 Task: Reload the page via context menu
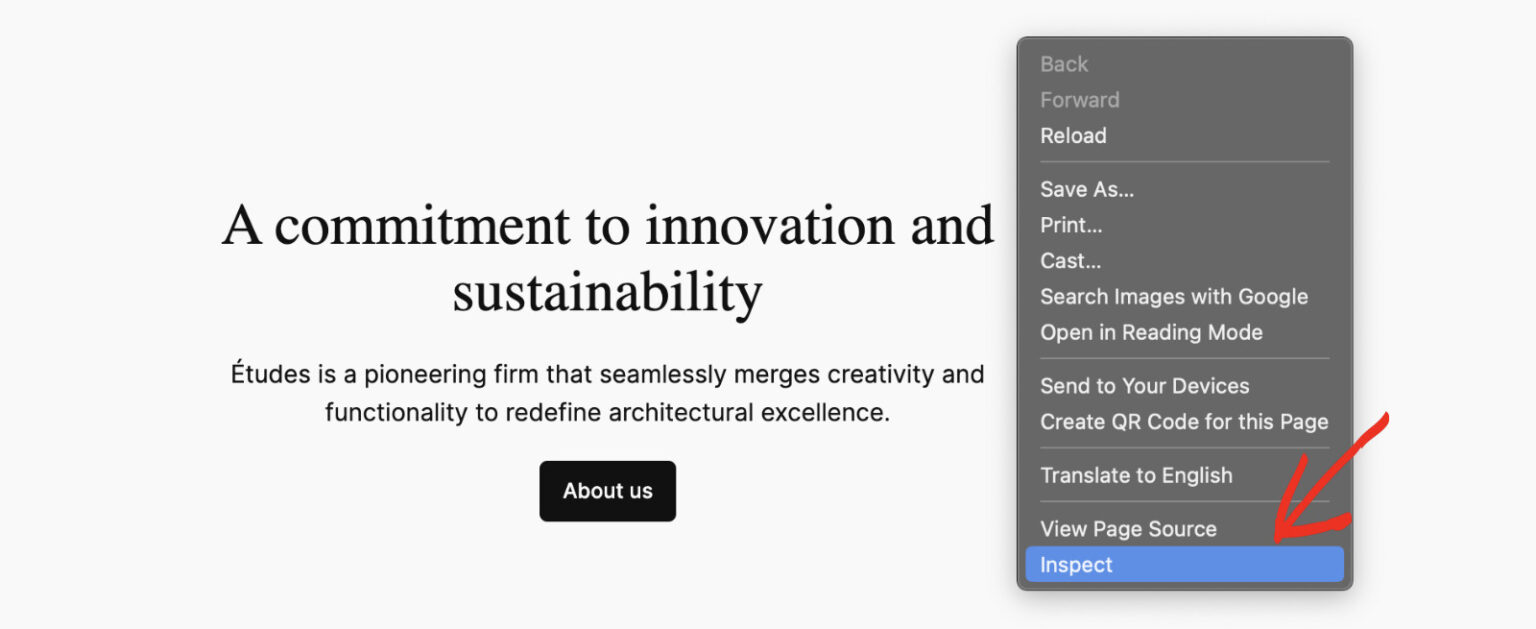[1073, 136]
